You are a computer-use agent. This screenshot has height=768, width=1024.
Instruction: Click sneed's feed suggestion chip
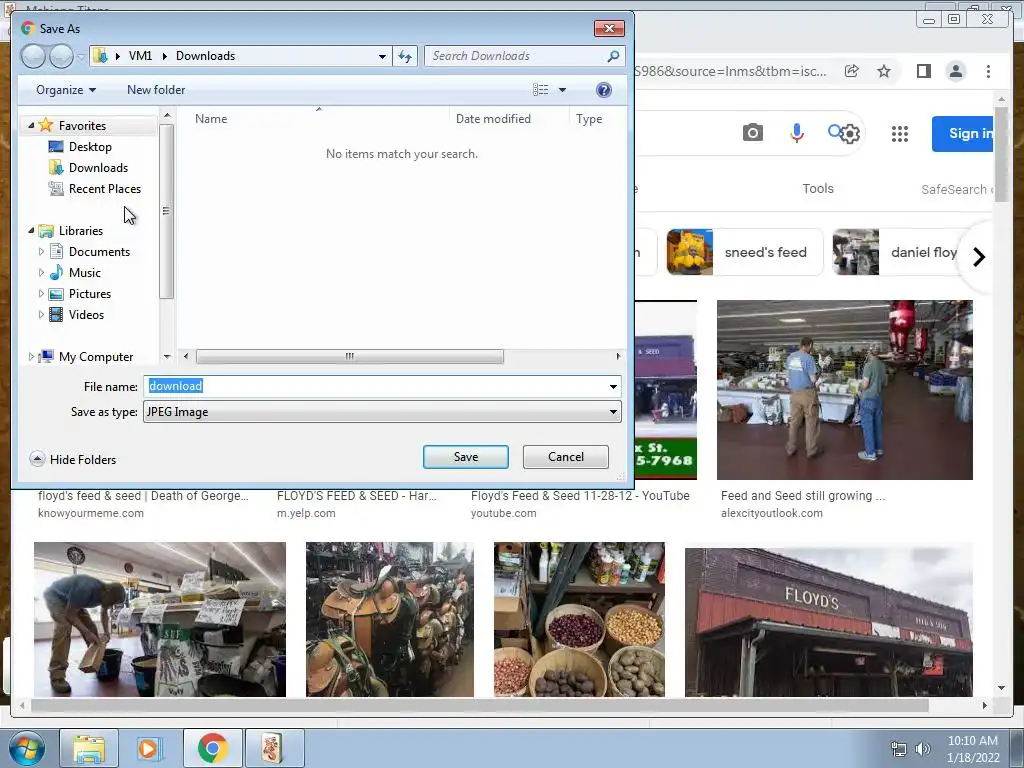pyautogui.click(x=745, y=252)
